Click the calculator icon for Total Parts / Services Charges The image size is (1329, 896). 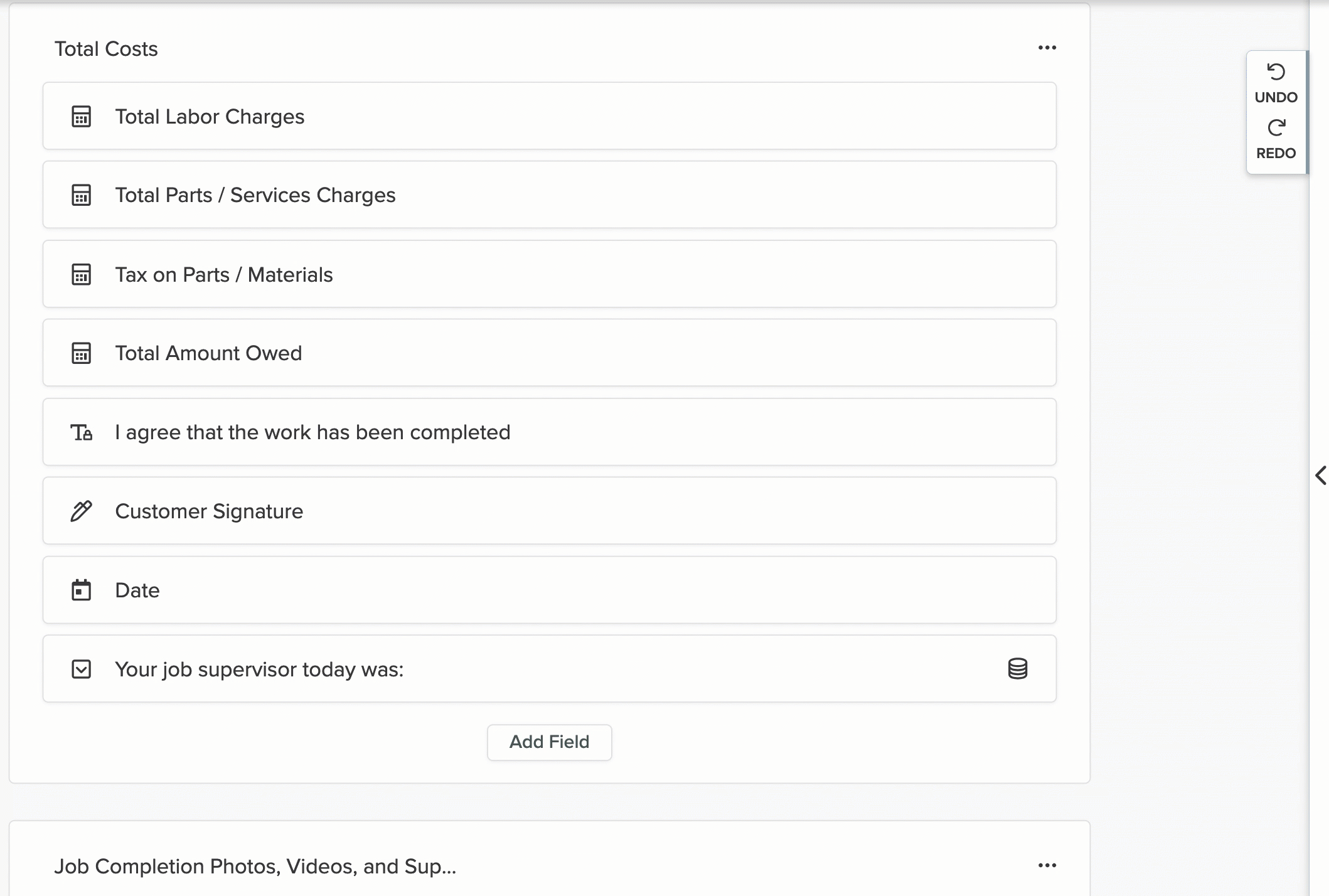point(82,195)
